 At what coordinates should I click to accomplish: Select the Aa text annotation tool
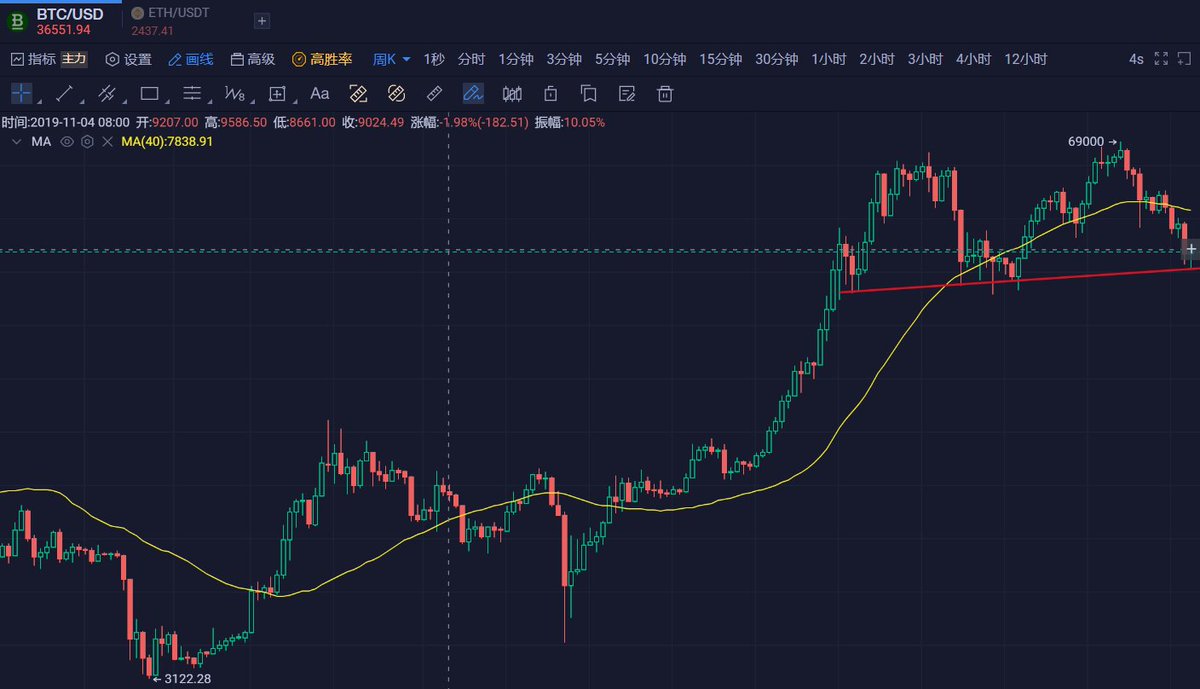coord(320,94)
